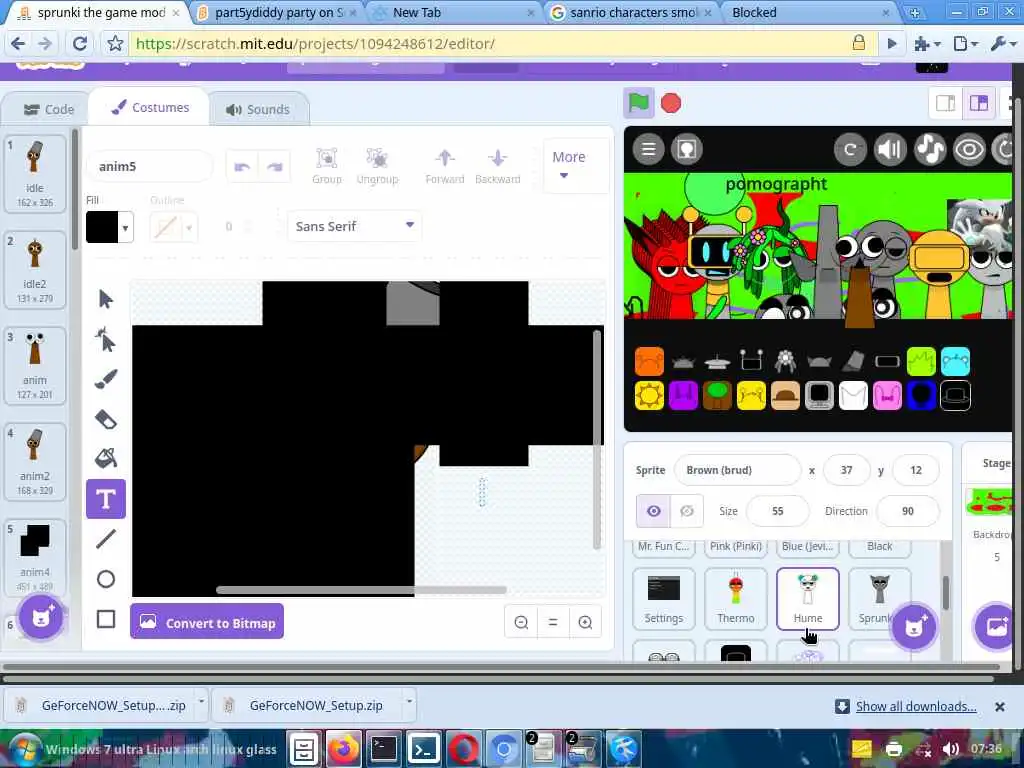Switch to the Sounds tab
Viewport: 1024px width, 768px height.
(x=258, y=109)
